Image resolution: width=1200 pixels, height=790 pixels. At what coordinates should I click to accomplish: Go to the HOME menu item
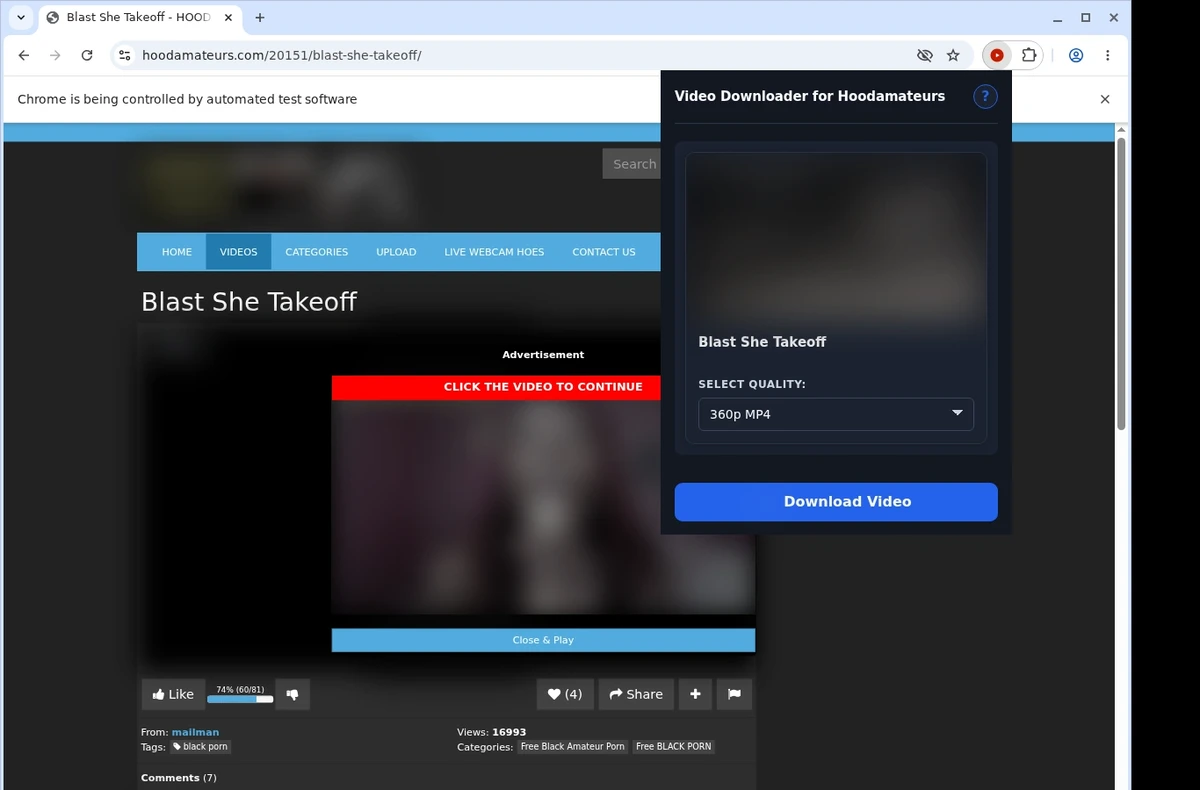(x=177, y=252)
